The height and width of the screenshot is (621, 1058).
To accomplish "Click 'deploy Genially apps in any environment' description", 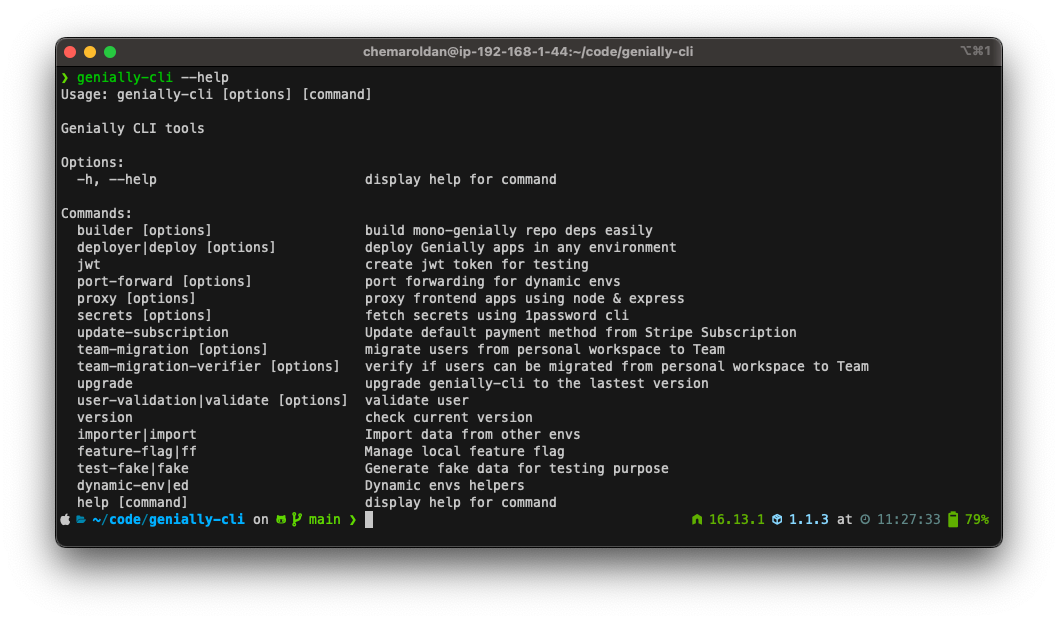I will point(520,248).
